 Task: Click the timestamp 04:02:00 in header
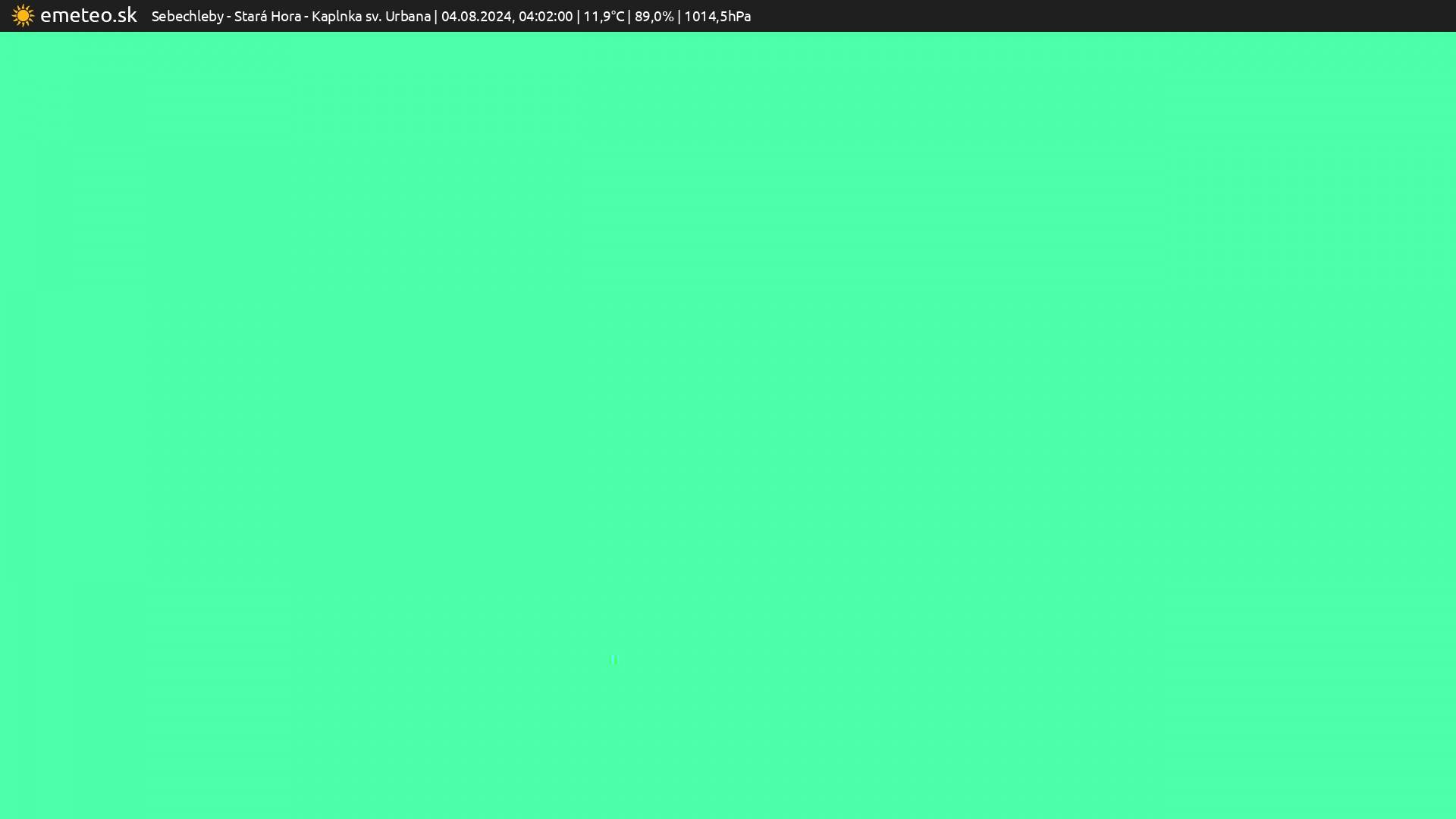[545, 16]
